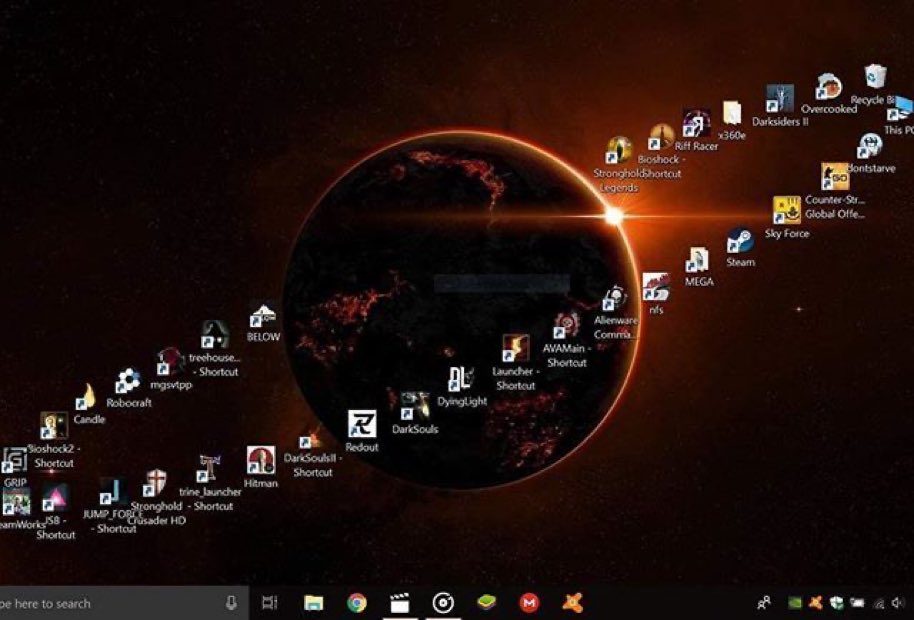Open Task View from the taskbar

(269, 603)
